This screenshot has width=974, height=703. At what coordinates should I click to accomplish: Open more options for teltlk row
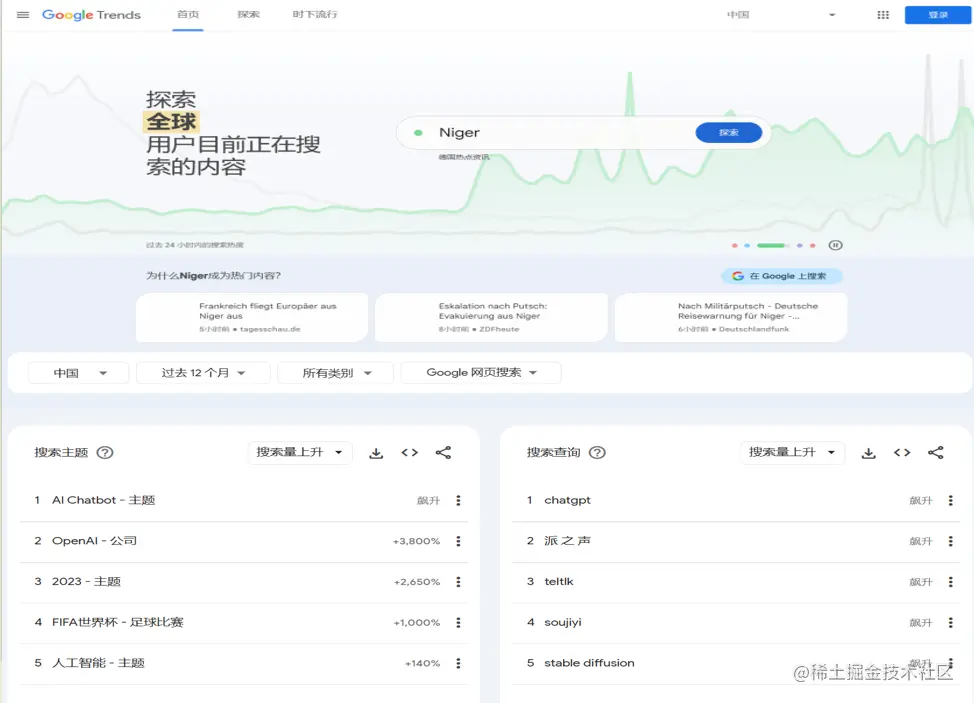pyautogui.click(x=950, y=582)
